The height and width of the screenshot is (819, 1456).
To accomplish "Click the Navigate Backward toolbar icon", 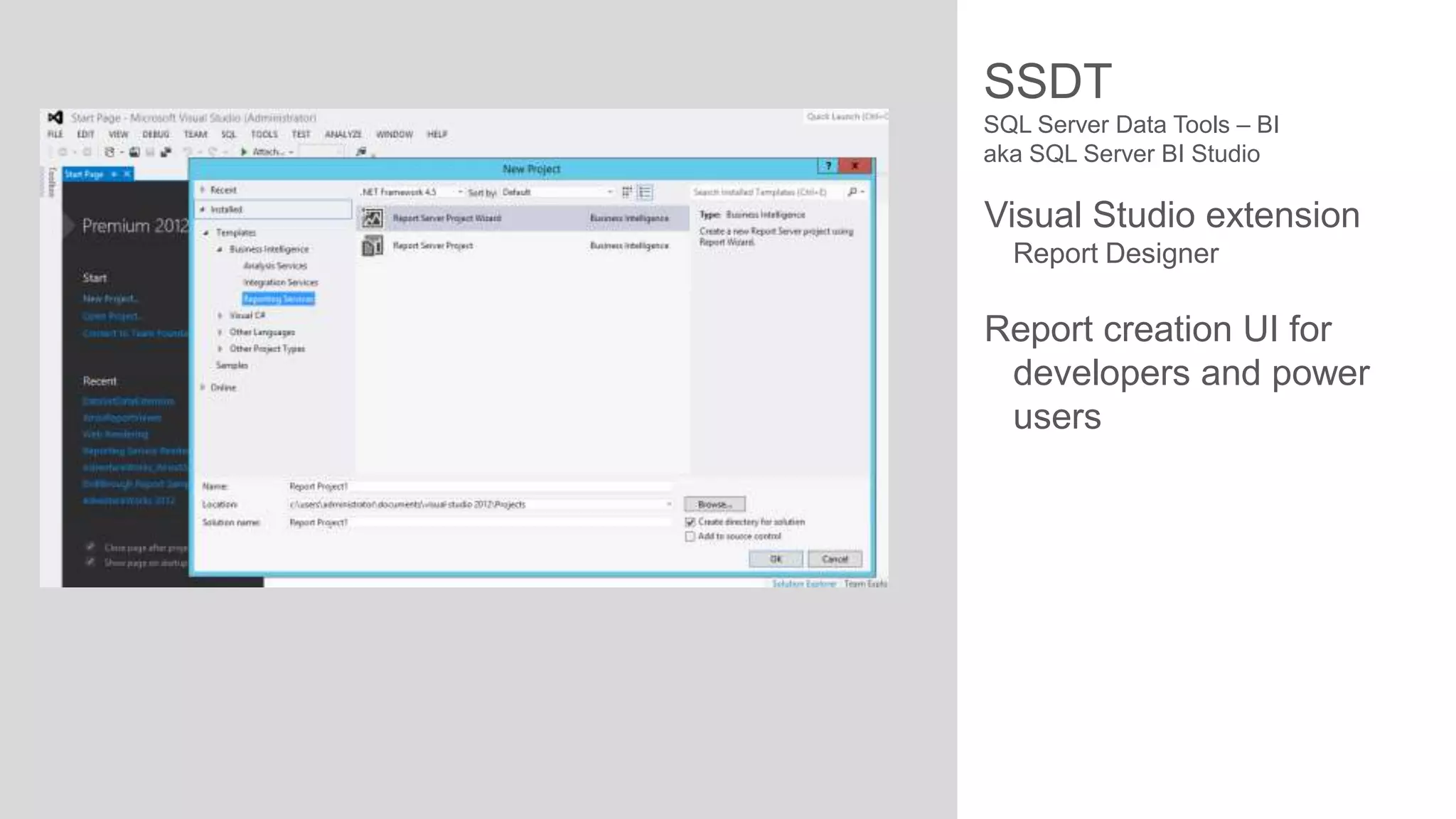I will click(63, 151).
